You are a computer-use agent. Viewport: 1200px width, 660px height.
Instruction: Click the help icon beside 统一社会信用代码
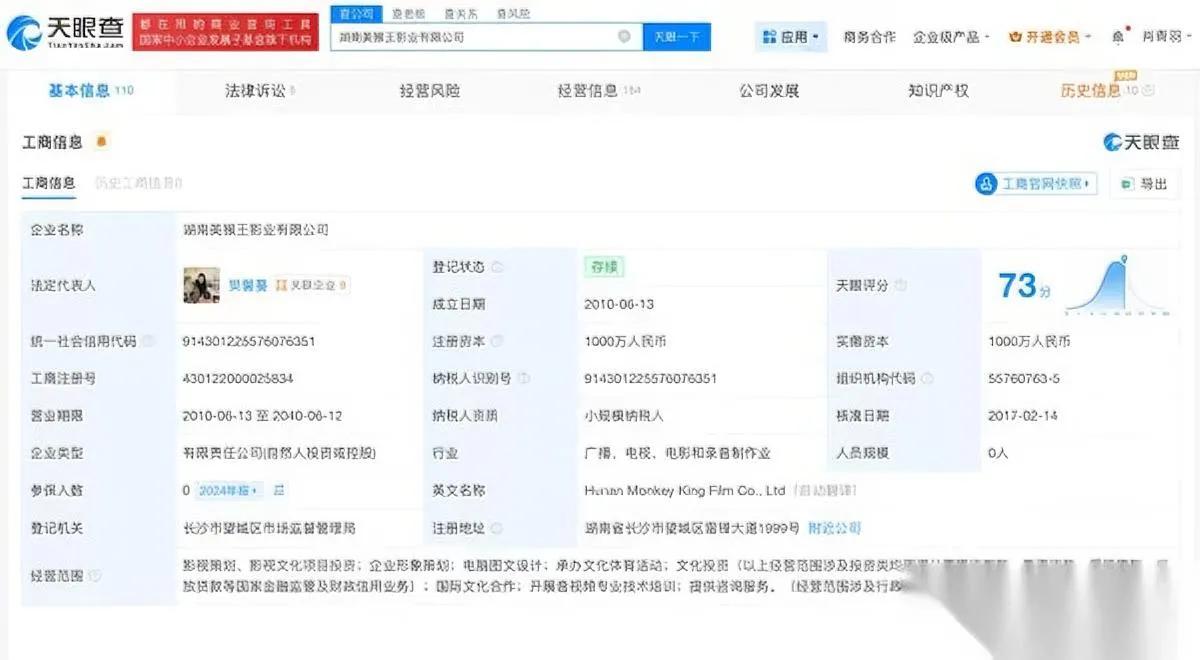tap(149, 341)
